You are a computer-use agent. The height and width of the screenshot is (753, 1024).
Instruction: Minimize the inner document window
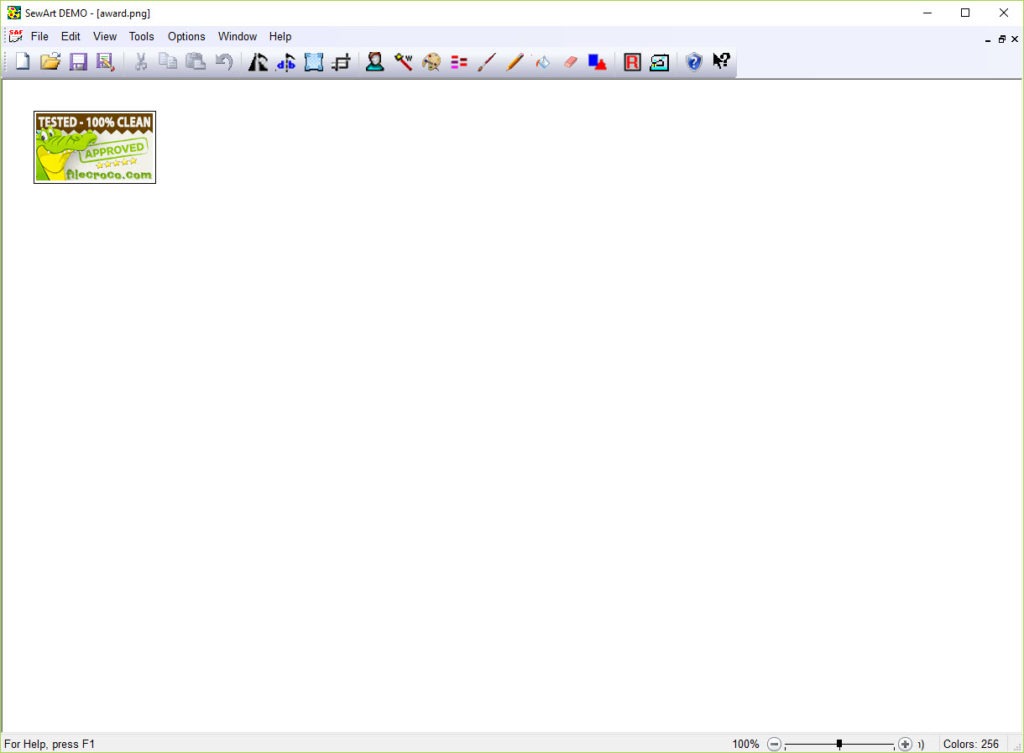click(x=987, y=39)
